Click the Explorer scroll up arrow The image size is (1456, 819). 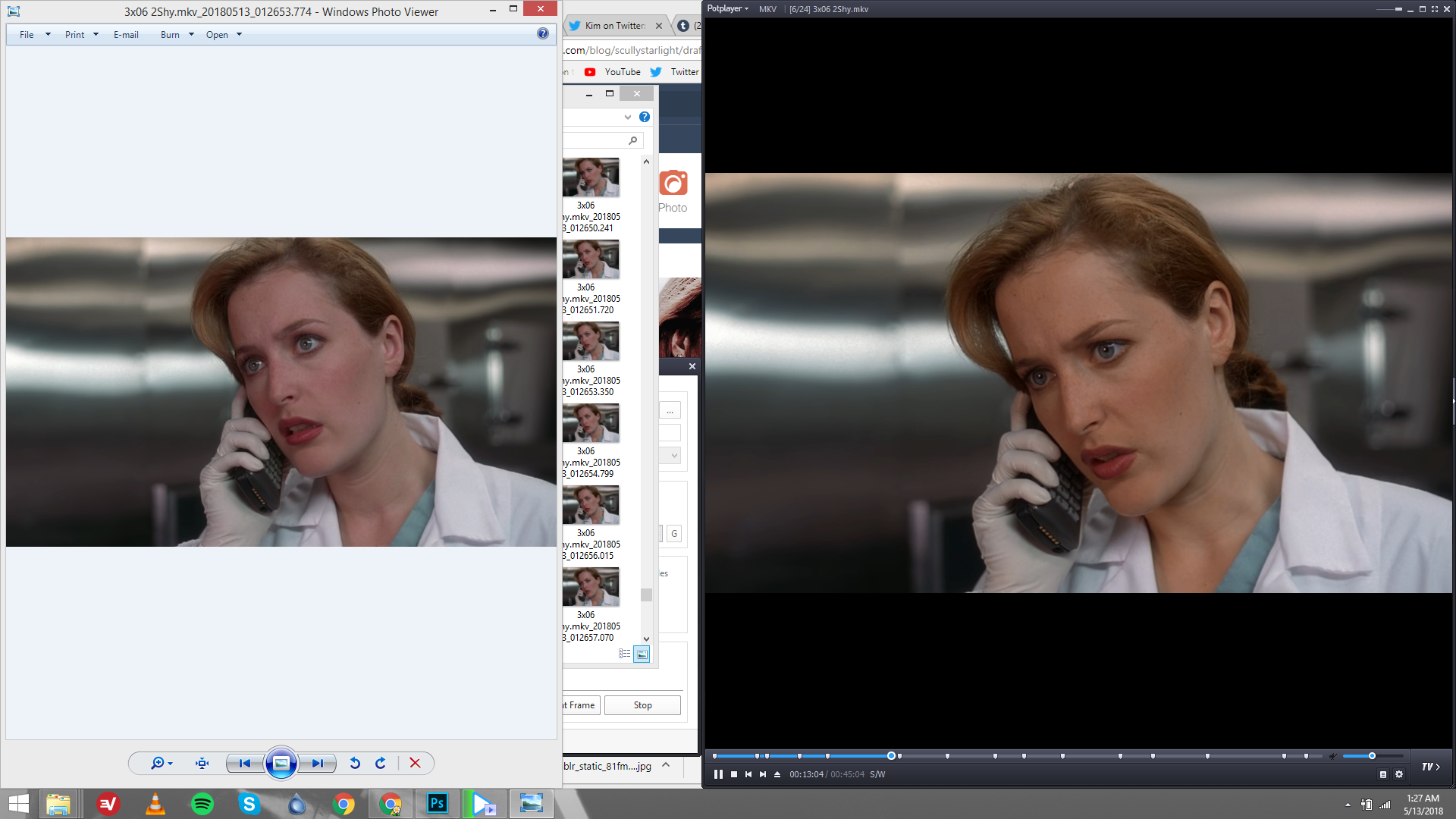pyautogui.click(x=646, y=162)
